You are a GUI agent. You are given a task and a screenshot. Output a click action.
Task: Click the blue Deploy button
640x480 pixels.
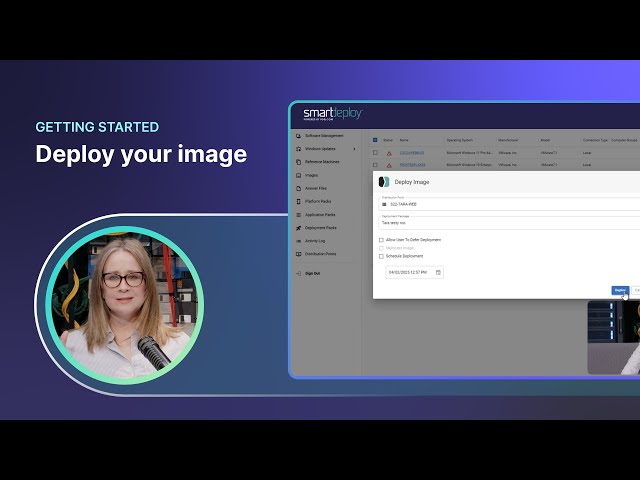click(620, 290)
